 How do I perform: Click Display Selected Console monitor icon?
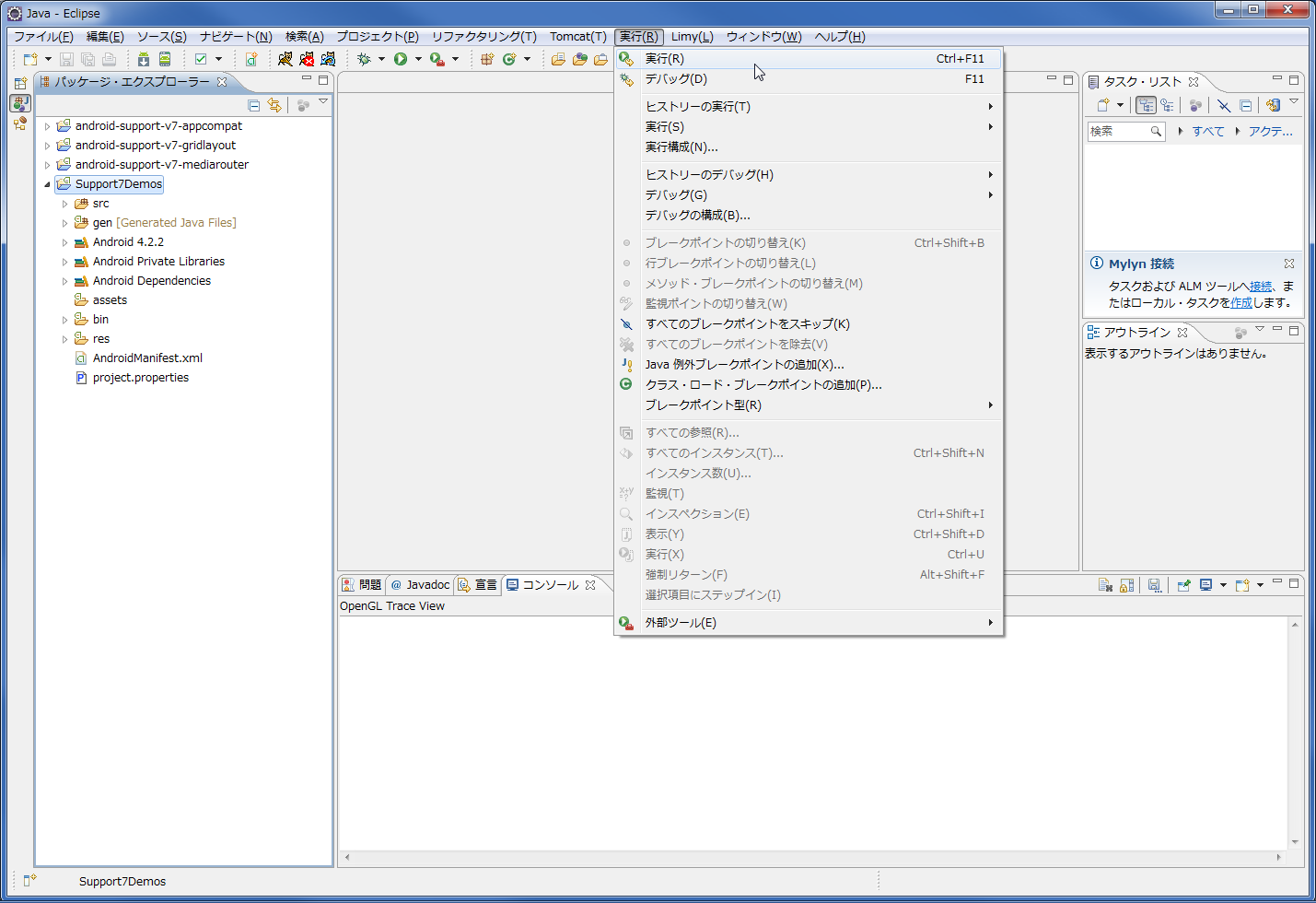(x=1205, y=585)
